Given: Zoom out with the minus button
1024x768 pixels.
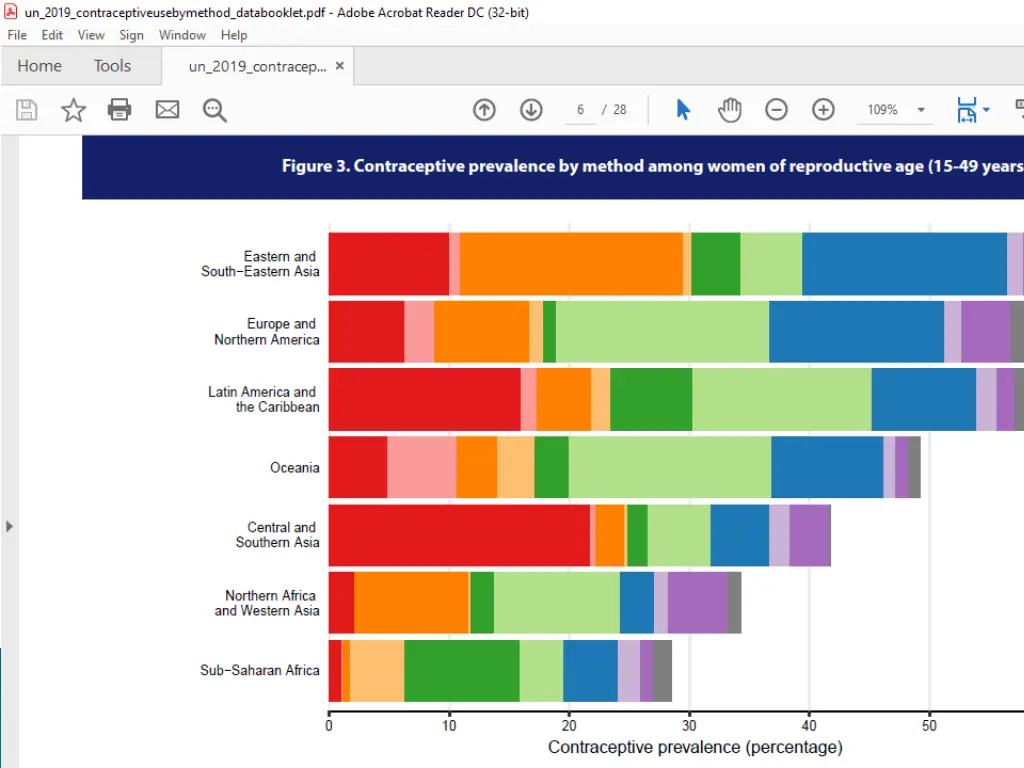Looking at the screenshot, I should coord(777,110).
